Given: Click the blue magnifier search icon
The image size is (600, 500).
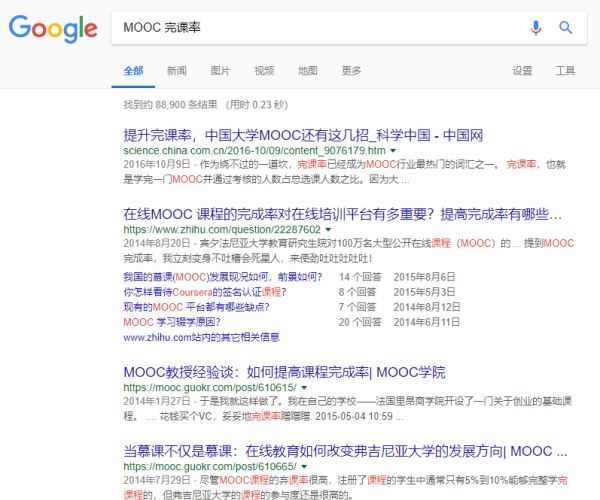Looking at the screenshot, I should 566,28.
